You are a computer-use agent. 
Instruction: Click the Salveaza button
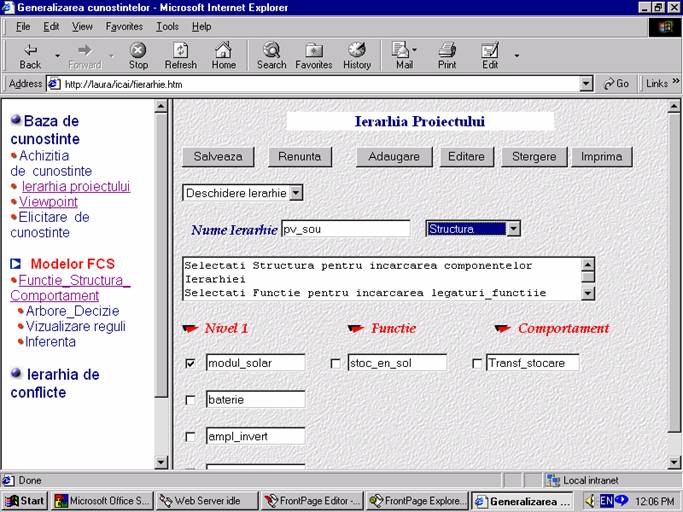(218, 157)
